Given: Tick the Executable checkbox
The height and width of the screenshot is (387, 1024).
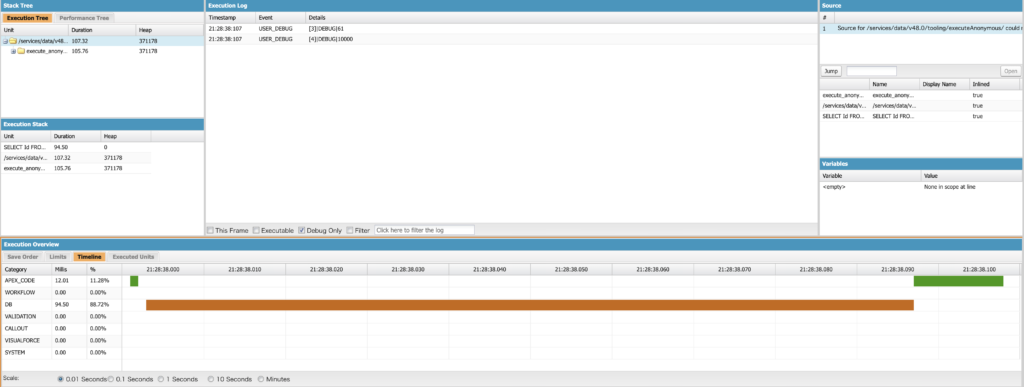Looking at the screenshot, I should coord(256,230).
